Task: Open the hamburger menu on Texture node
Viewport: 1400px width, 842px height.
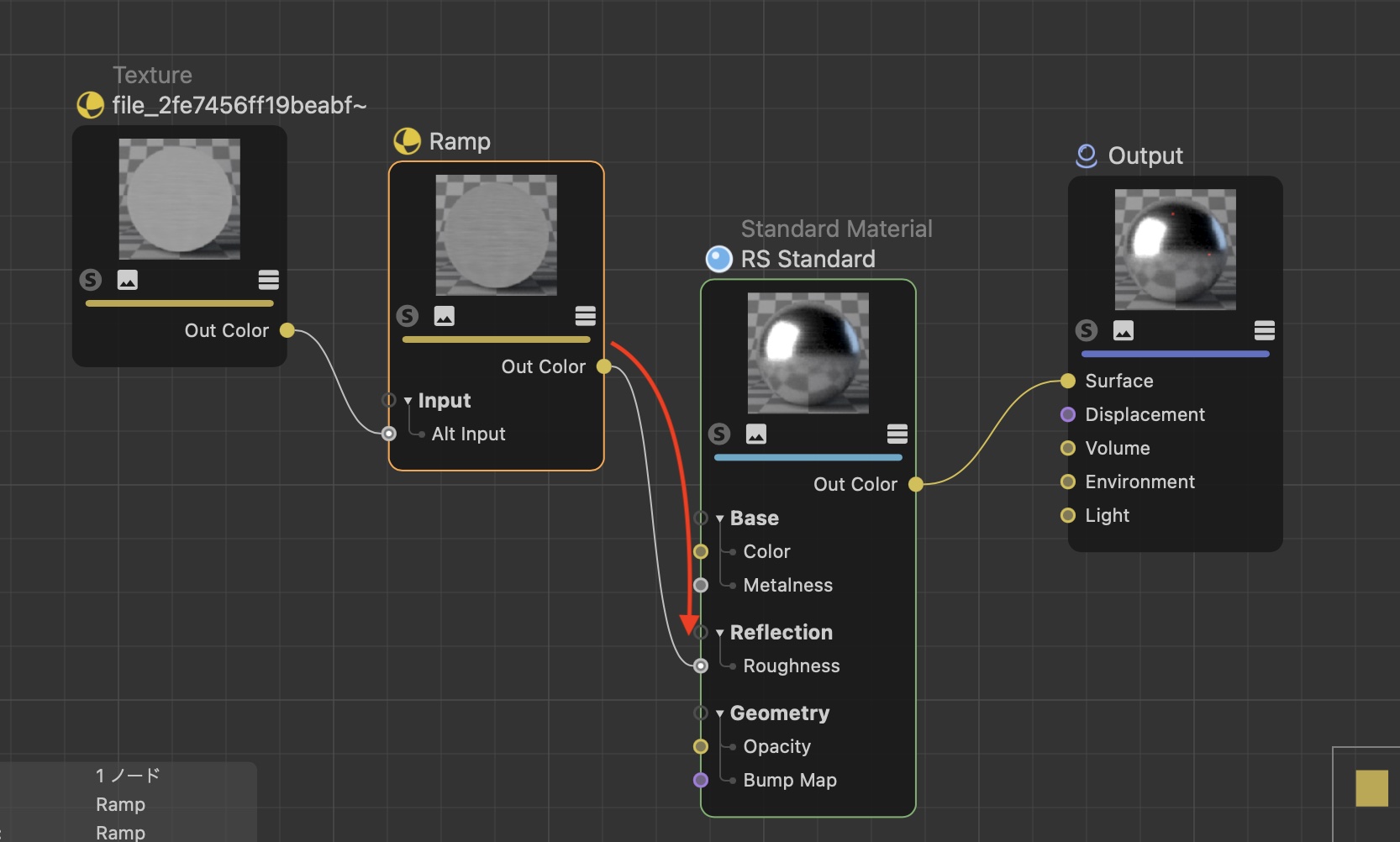Action: 268,280
